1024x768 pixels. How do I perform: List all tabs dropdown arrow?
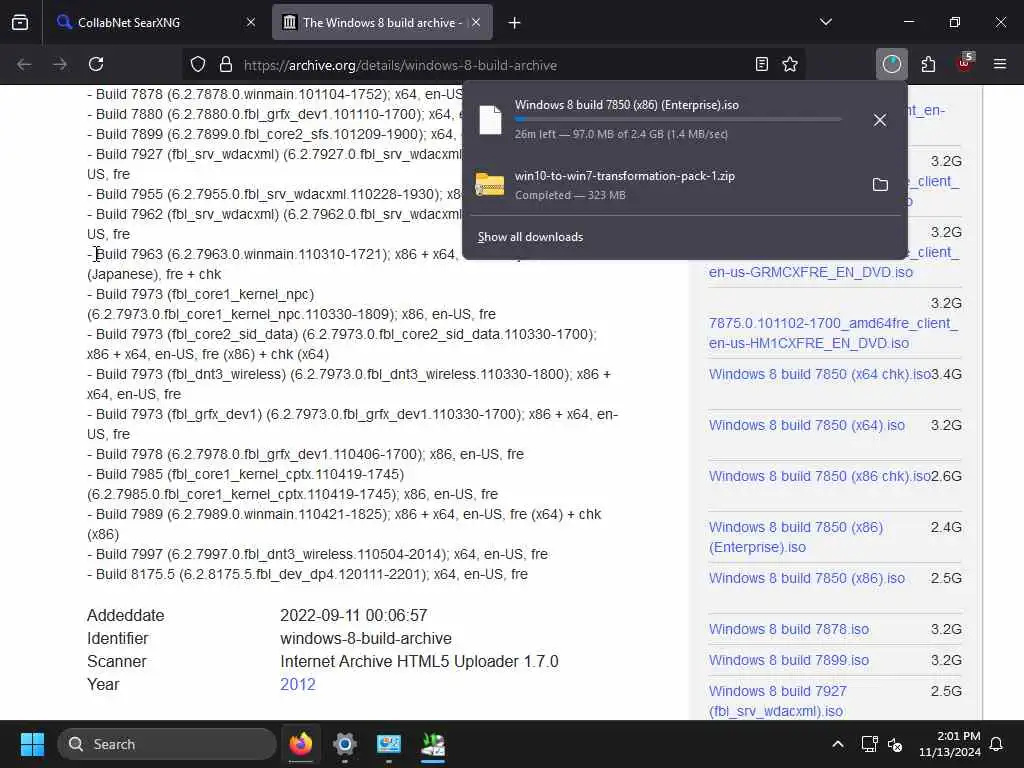[825, 22]
